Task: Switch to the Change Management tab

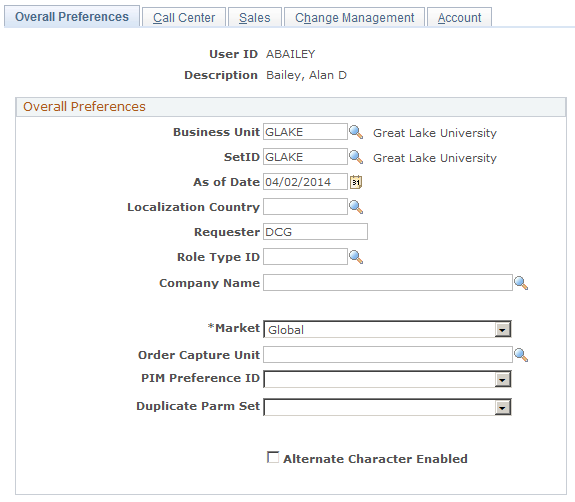Action: pyautogui.click(x=355, y=18)
